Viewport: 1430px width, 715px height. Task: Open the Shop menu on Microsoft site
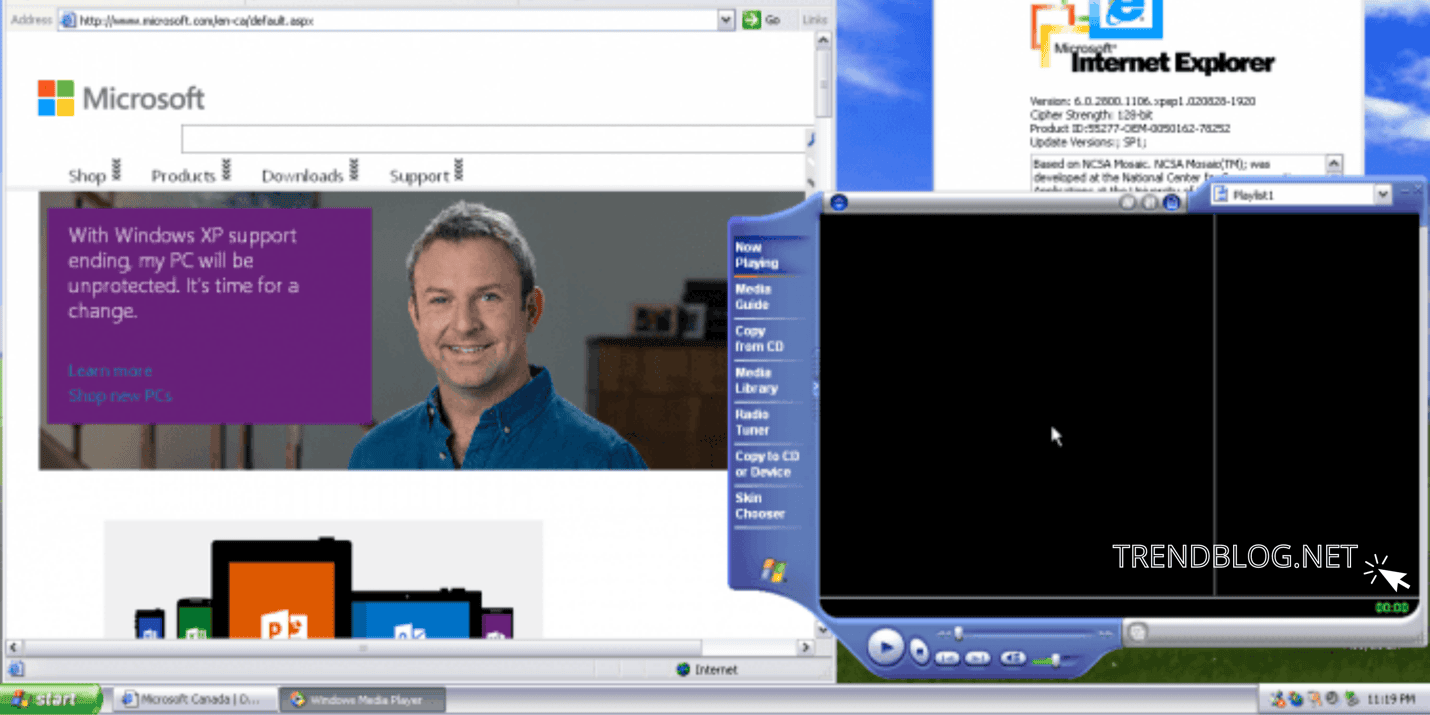[94, 175]
